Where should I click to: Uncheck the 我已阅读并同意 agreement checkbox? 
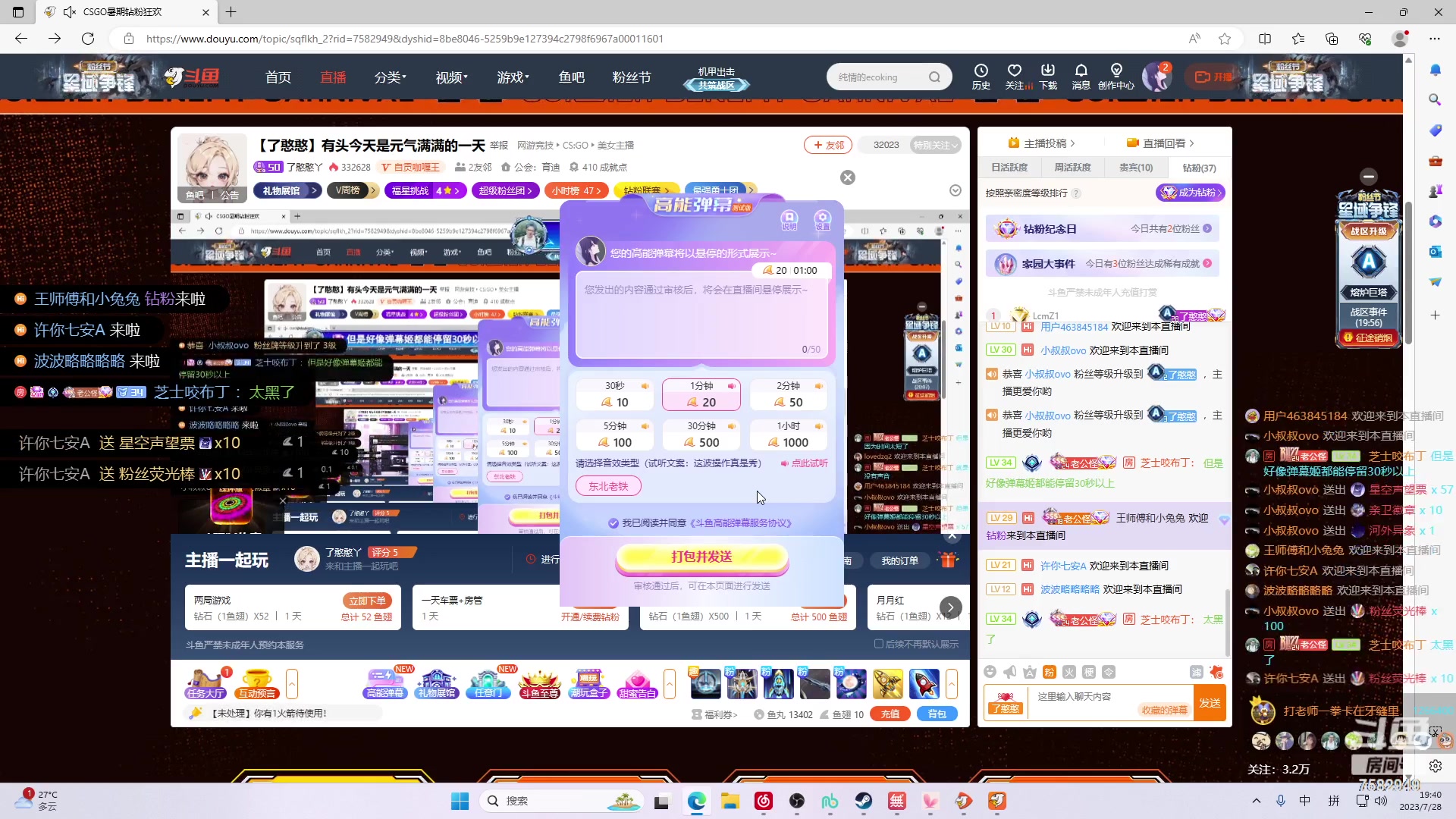pyautogui.click(x=613, y=523)
